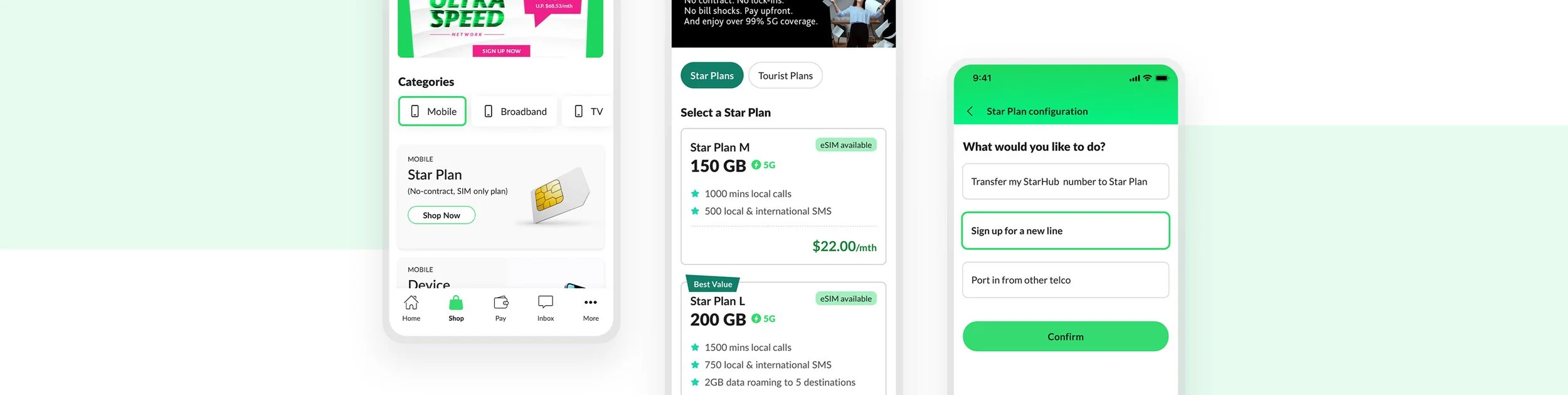
Task: Select the Star Plan M card
Action: coord(783,197)
